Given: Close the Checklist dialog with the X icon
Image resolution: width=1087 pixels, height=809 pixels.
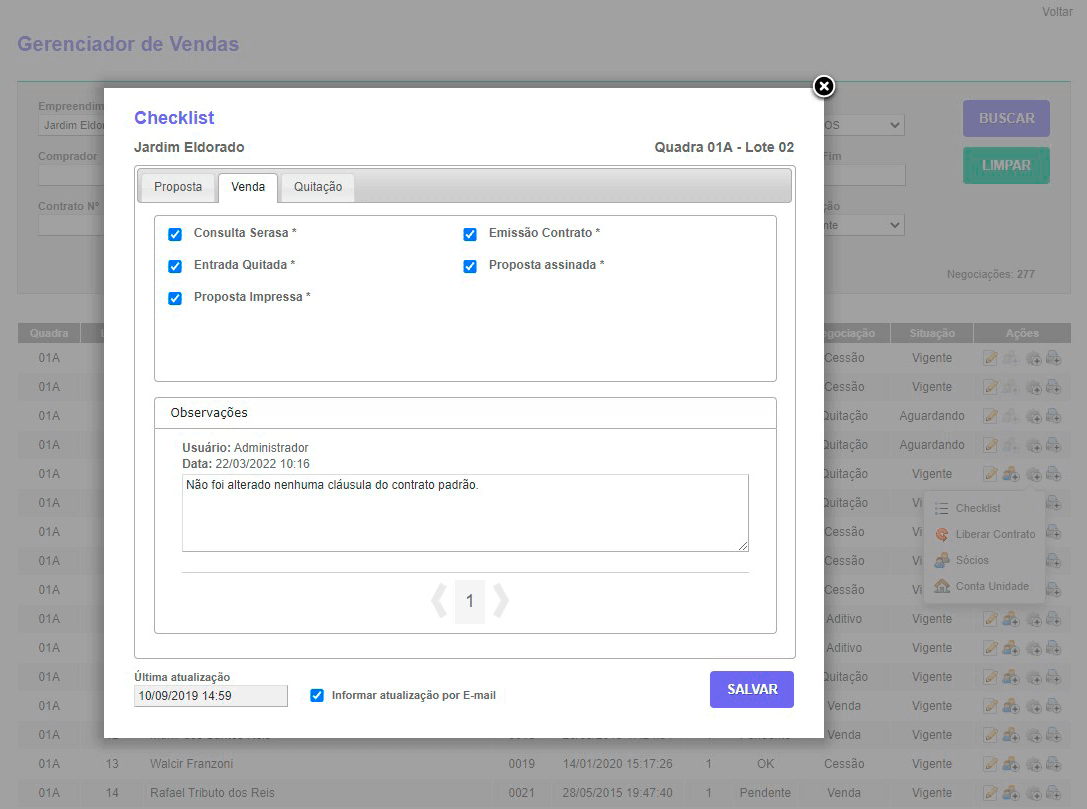Looking at the screenshot, I should [x=823, y=87].
